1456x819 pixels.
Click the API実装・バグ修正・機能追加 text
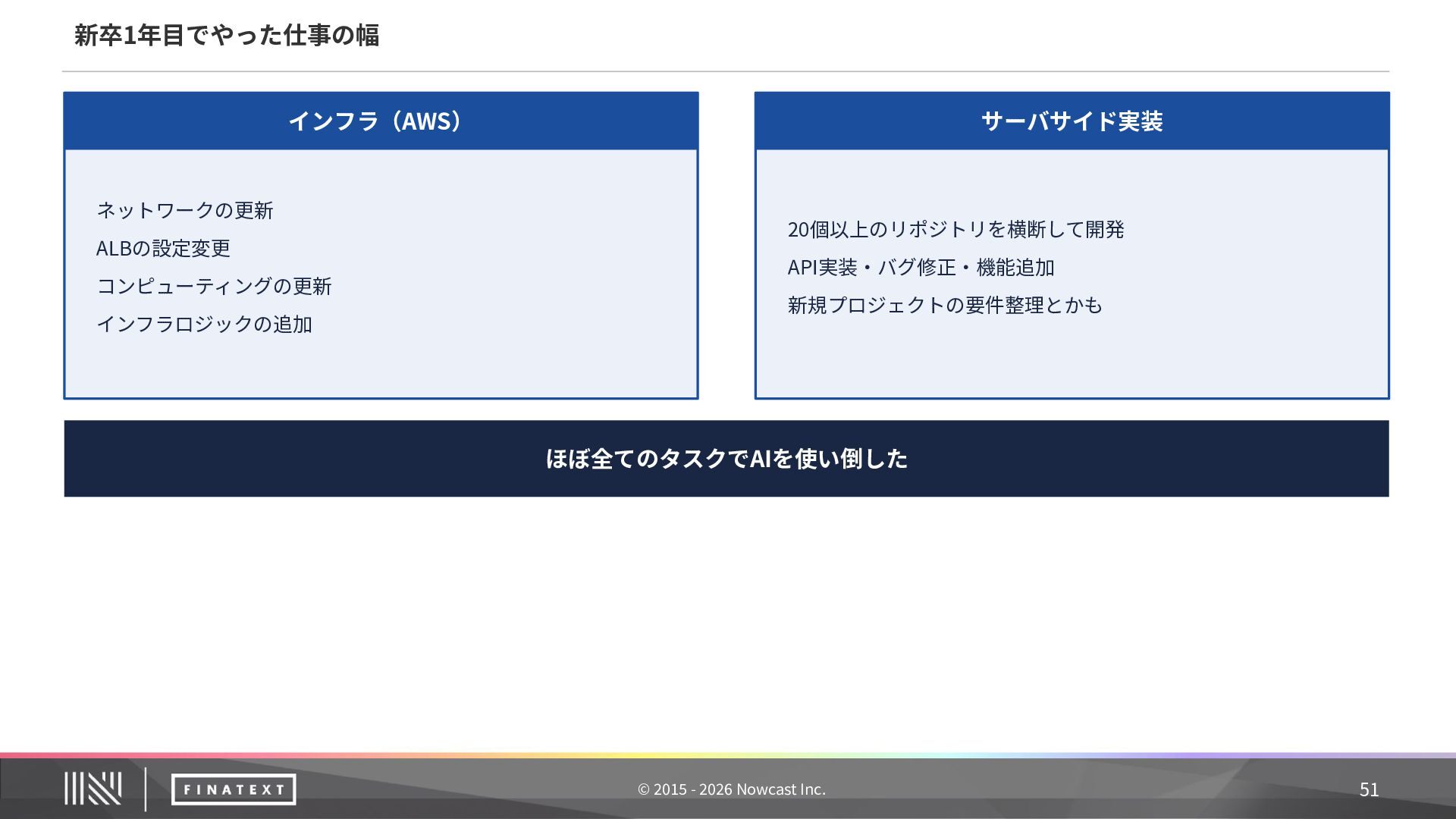click(x=921, y=267)
